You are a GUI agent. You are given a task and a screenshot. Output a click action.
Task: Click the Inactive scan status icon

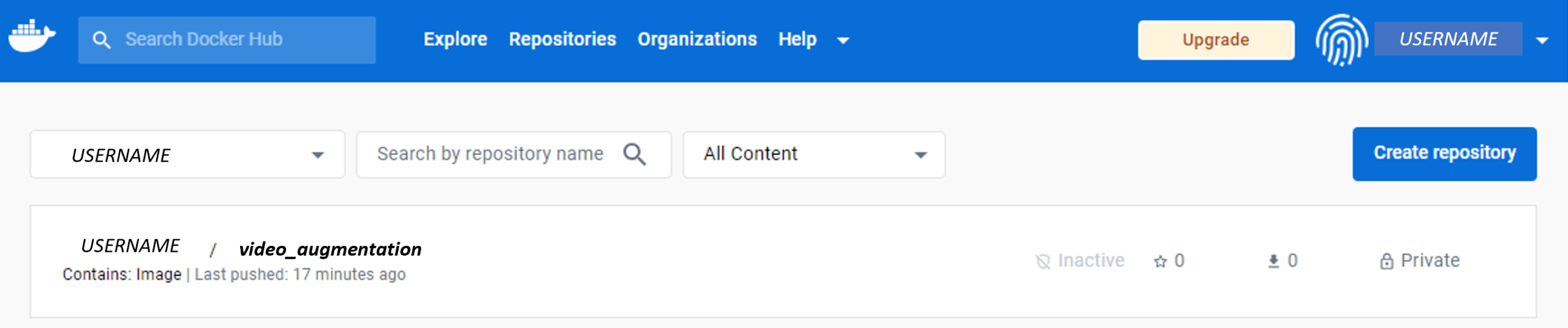click(1042, 262)
